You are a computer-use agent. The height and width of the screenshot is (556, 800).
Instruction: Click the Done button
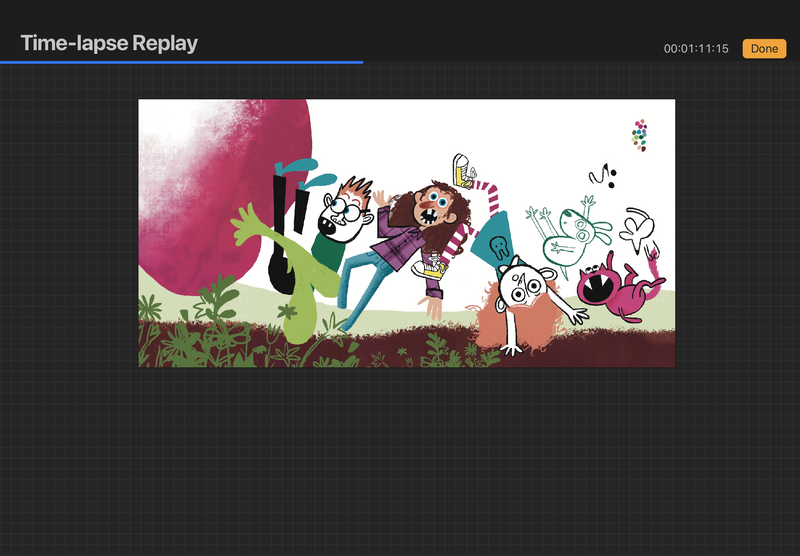(x=764, y=48)
